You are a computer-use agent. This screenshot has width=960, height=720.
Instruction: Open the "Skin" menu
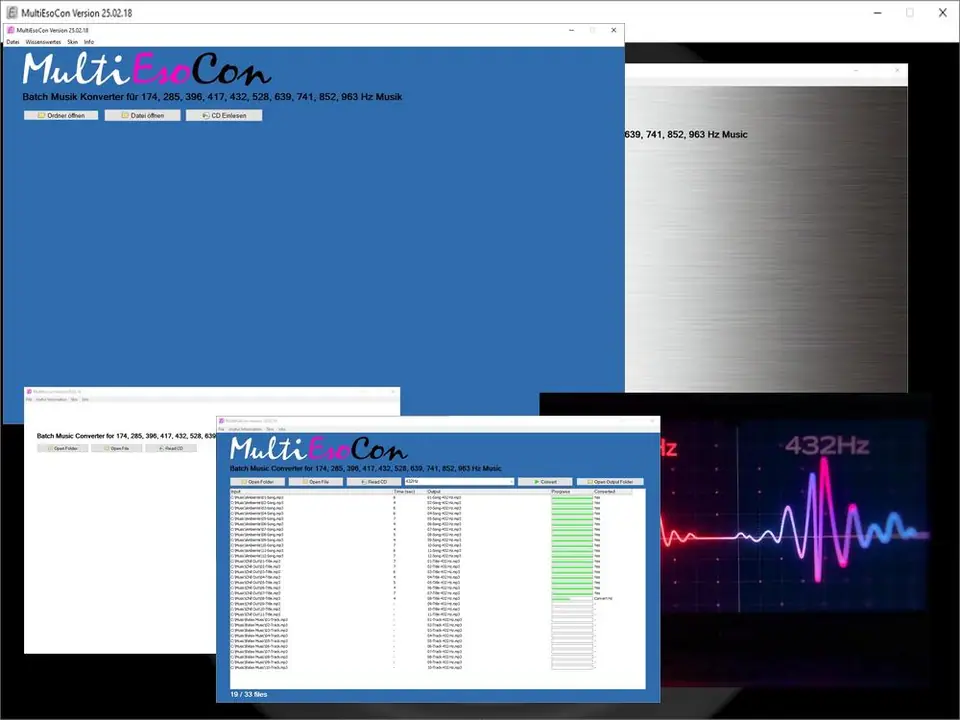point(72,42)
